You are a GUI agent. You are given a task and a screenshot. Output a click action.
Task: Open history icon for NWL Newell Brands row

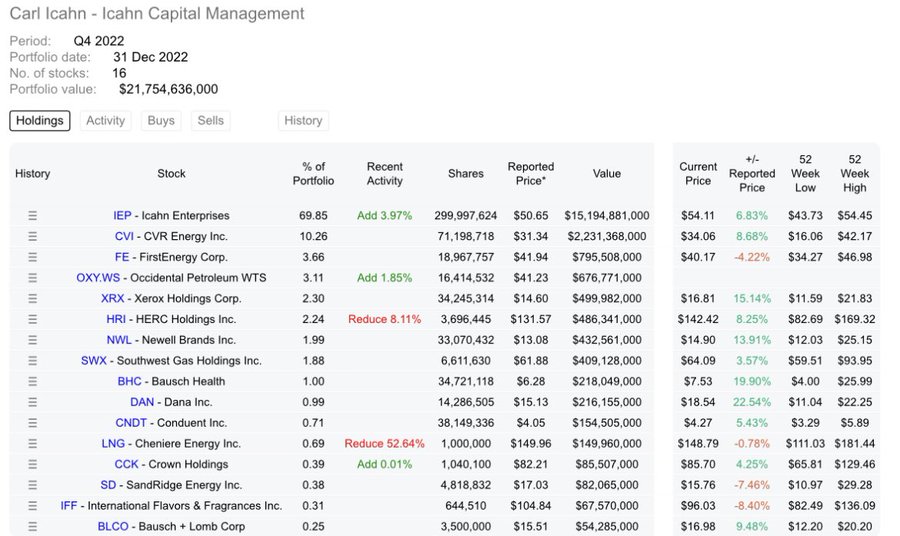click(33, 340)
